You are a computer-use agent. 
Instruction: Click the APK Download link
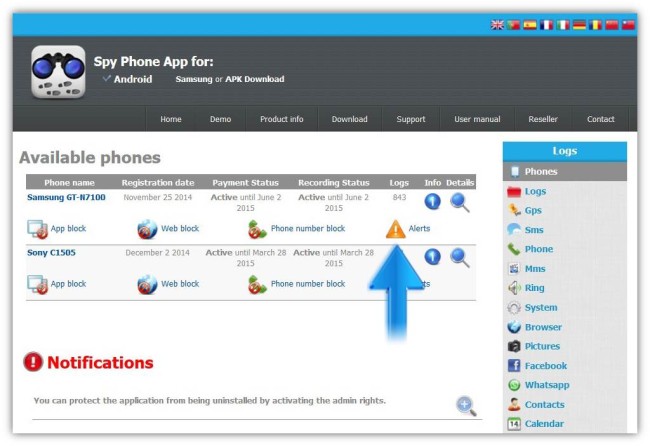point(255,79)
